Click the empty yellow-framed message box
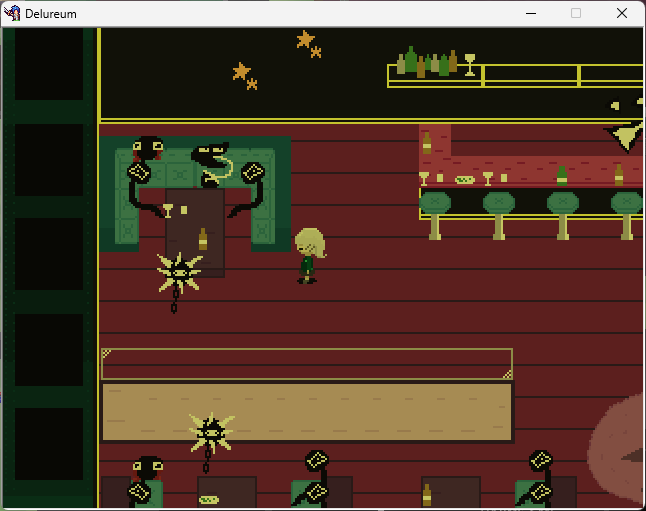This screenshot has width=646, height=511. [307, 364]
